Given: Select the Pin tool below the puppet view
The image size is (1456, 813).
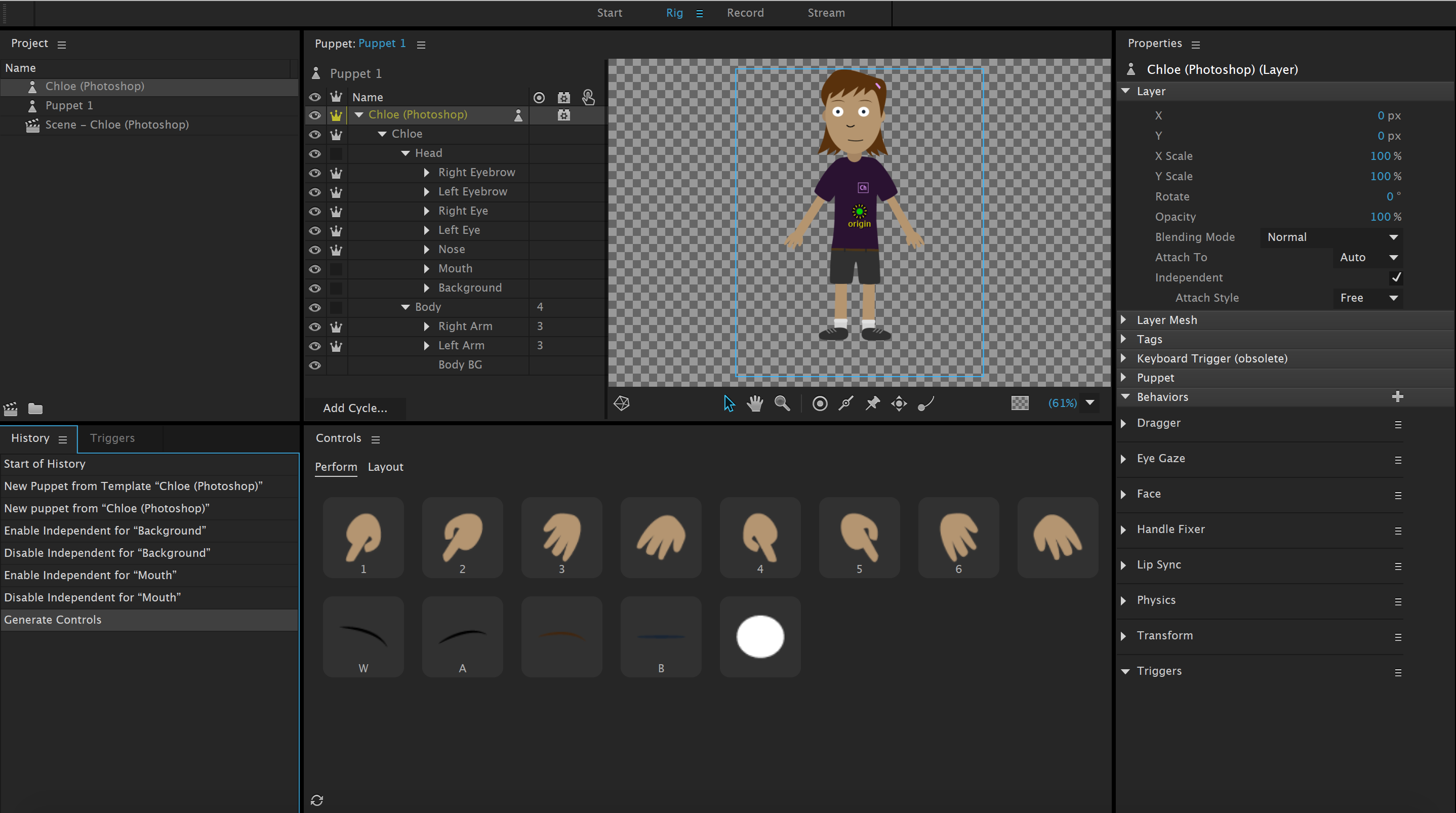Looking at the screenshot, I should [x=872, y=403].
